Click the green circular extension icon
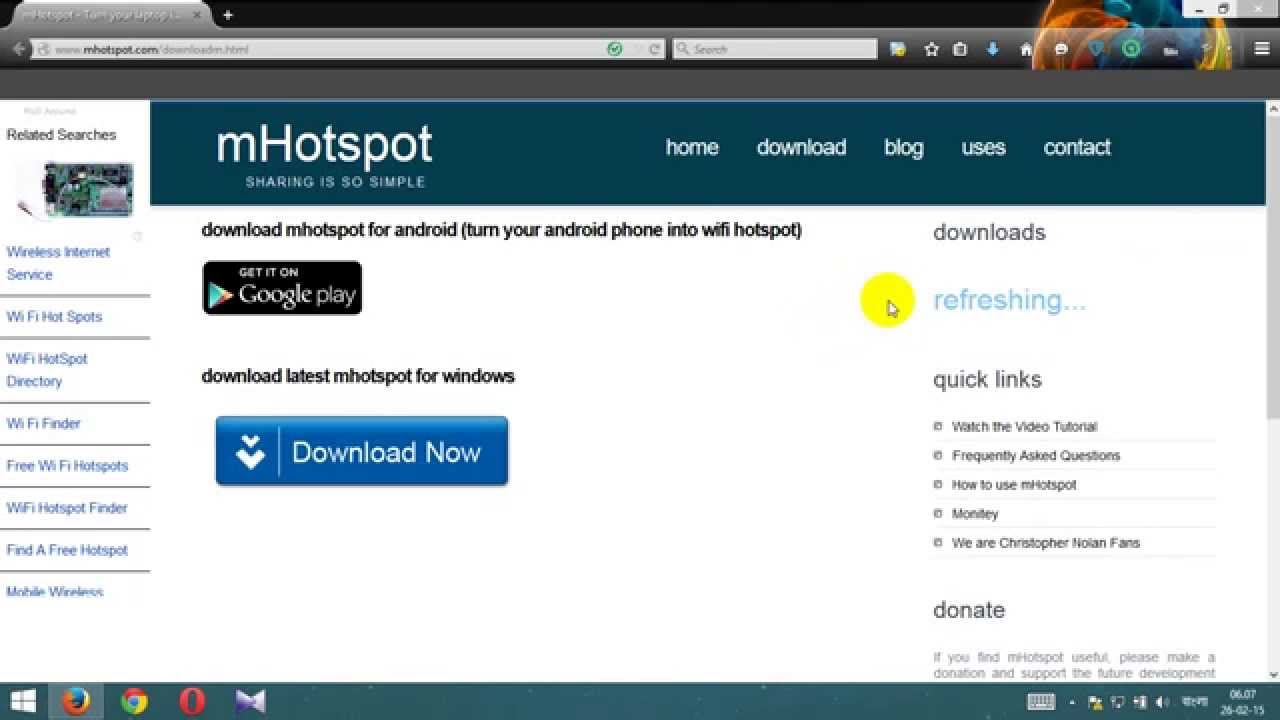 click(1131, 48)
